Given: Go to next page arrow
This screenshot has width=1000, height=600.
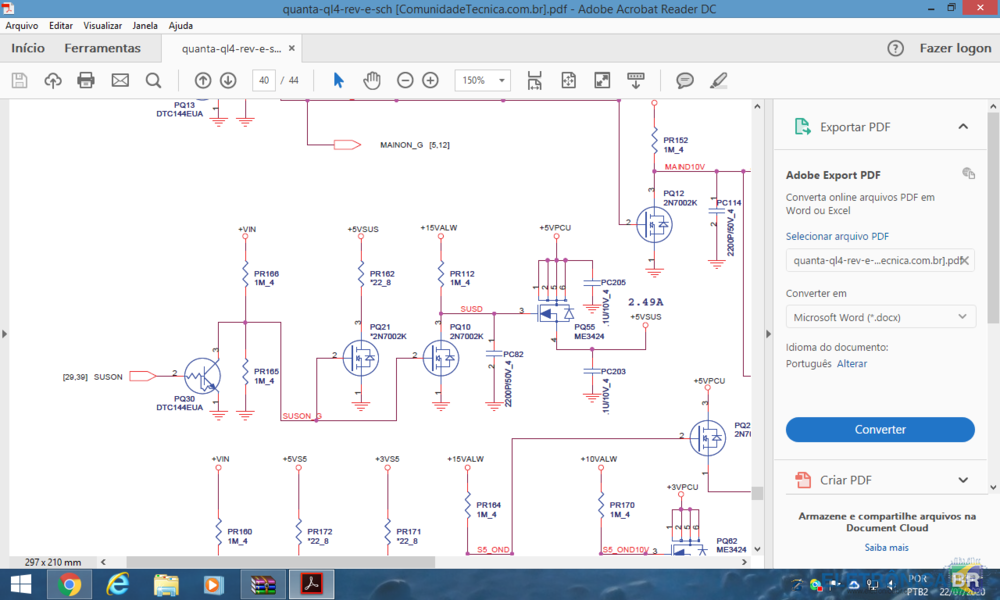Looking at the screenshot, I should [228, 80].
